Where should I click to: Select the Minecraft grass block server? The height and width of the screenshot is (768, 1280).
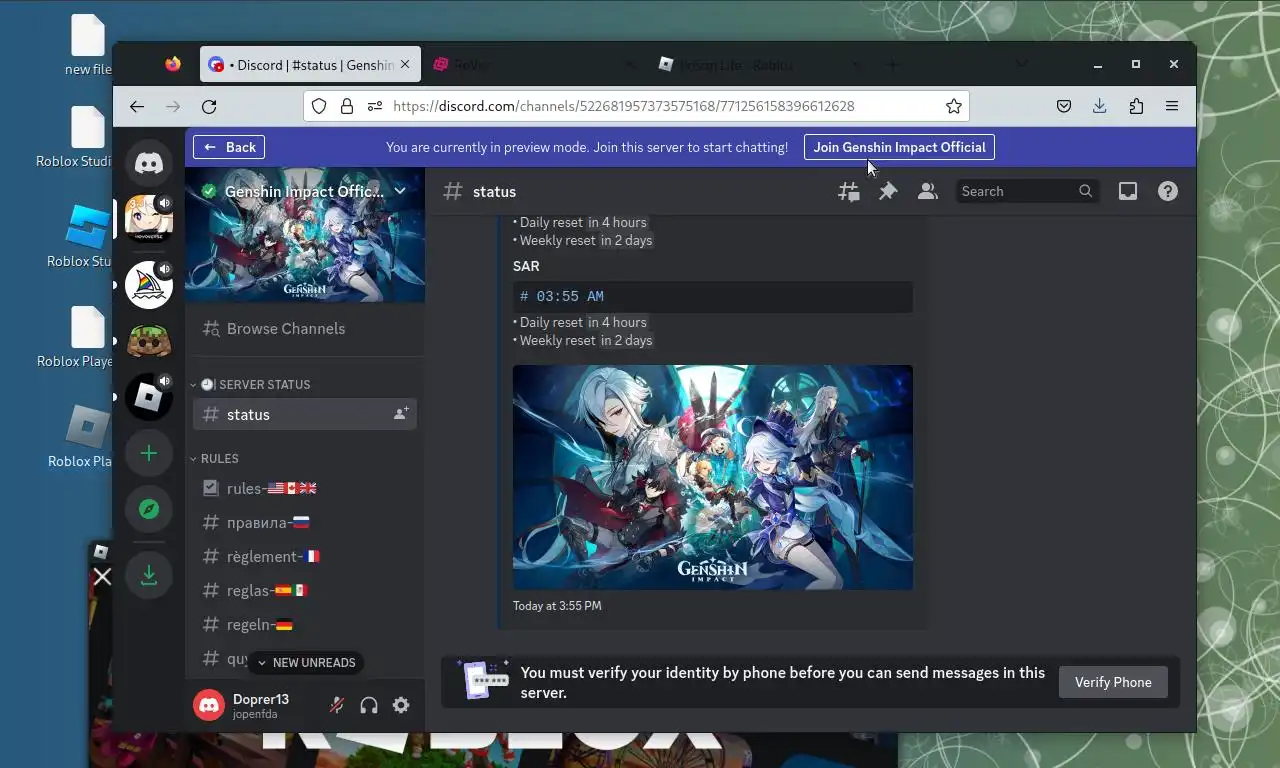[149, 341]
